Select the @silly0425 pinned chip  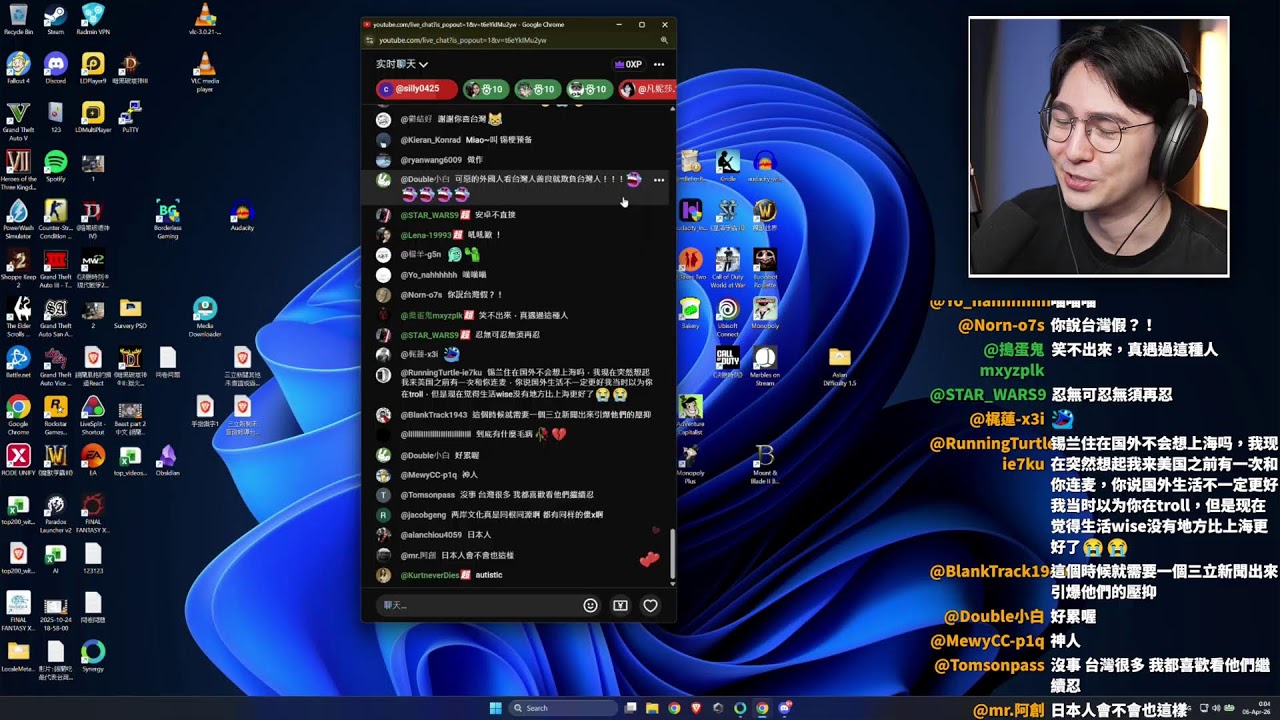[x=416, y=89]
